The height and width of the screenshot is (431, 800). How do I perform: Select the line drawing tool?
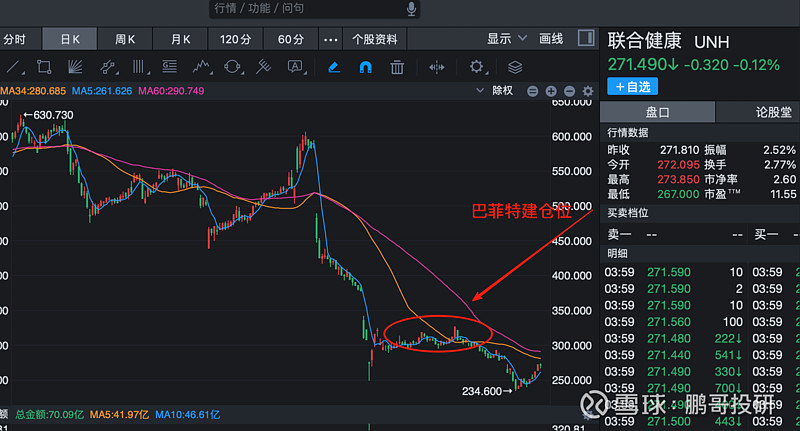click(x=14, y=67)
